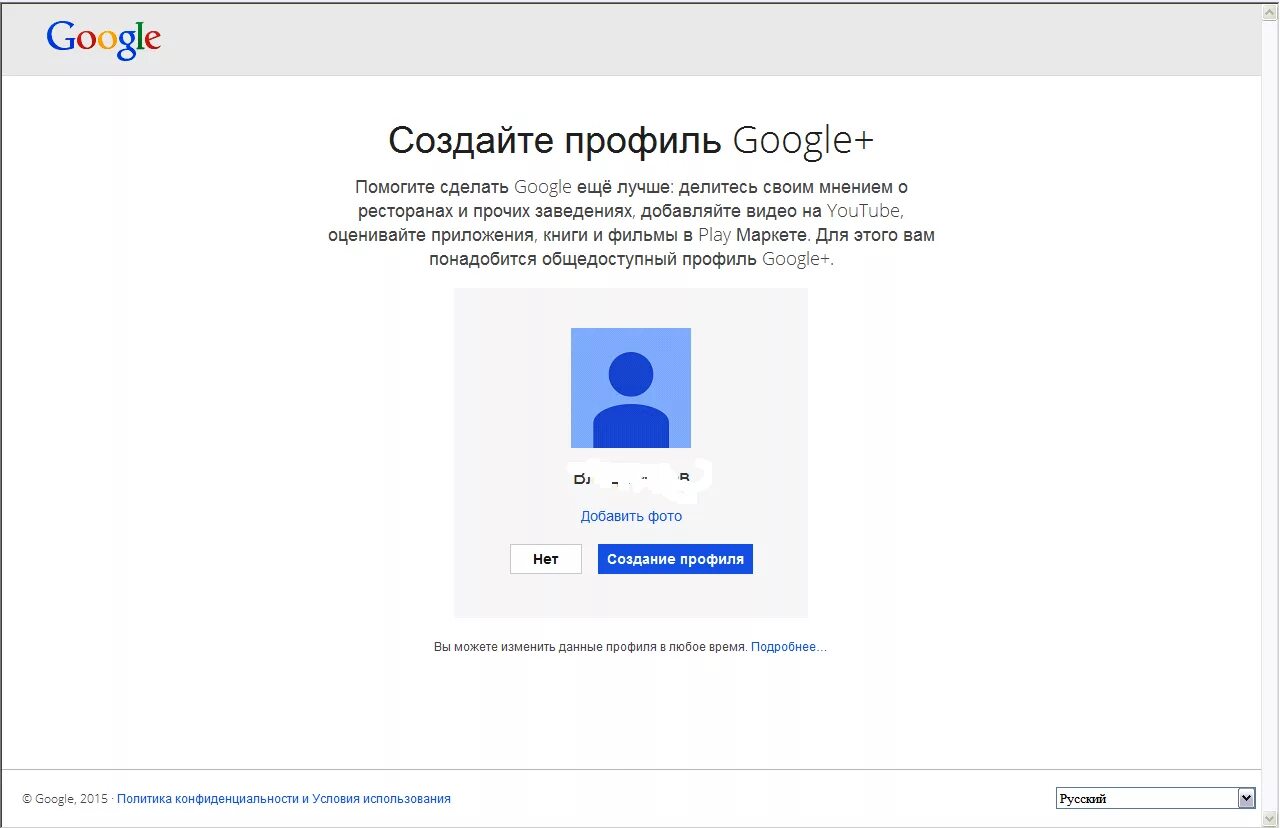1280x828 pixels.
Task: Click the blue default profile avatar
Action: click(x=631, y=388)
